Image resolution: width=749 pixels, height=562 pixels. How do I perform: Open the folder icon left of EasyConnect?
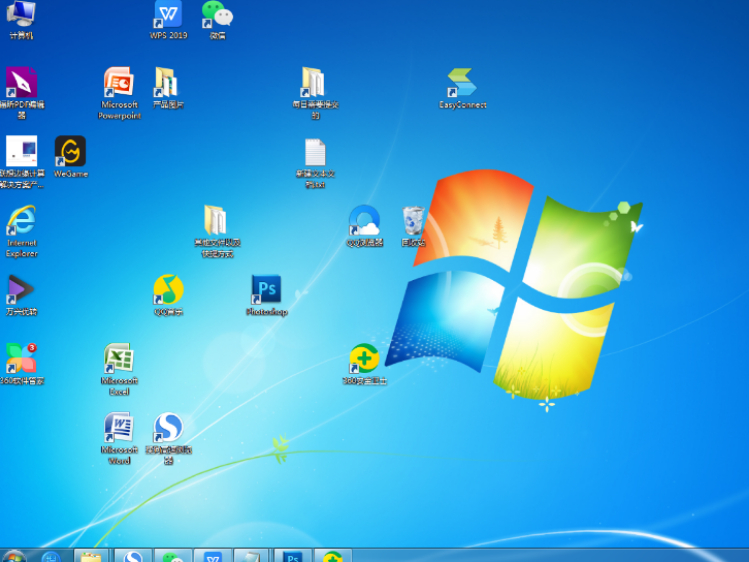315,93
